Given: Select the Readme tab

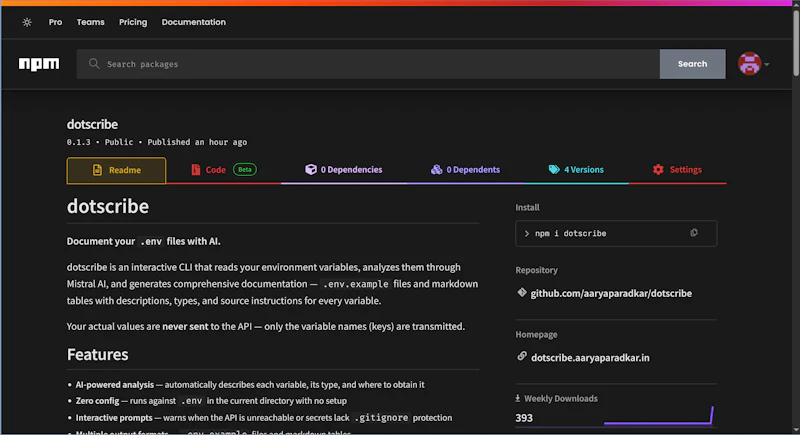Looking at the screenshot, I should point(116,170).
